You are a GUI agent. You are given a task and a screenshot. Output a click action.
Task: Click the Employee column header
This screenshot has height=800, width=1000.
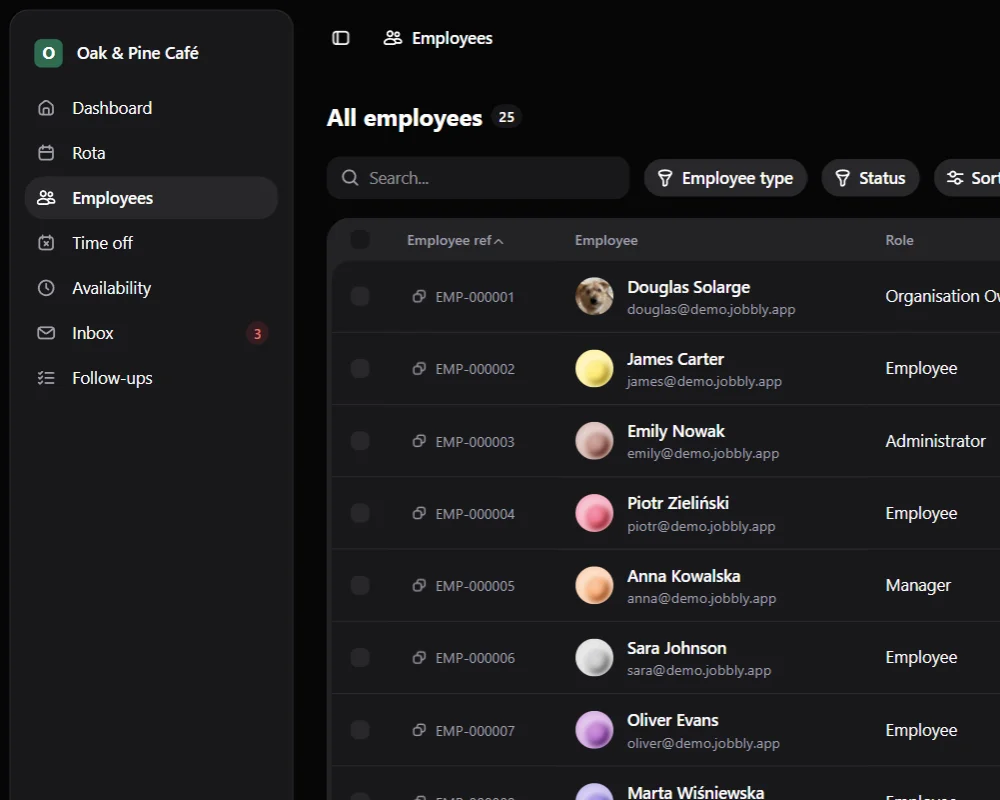[x=606, y=241]
